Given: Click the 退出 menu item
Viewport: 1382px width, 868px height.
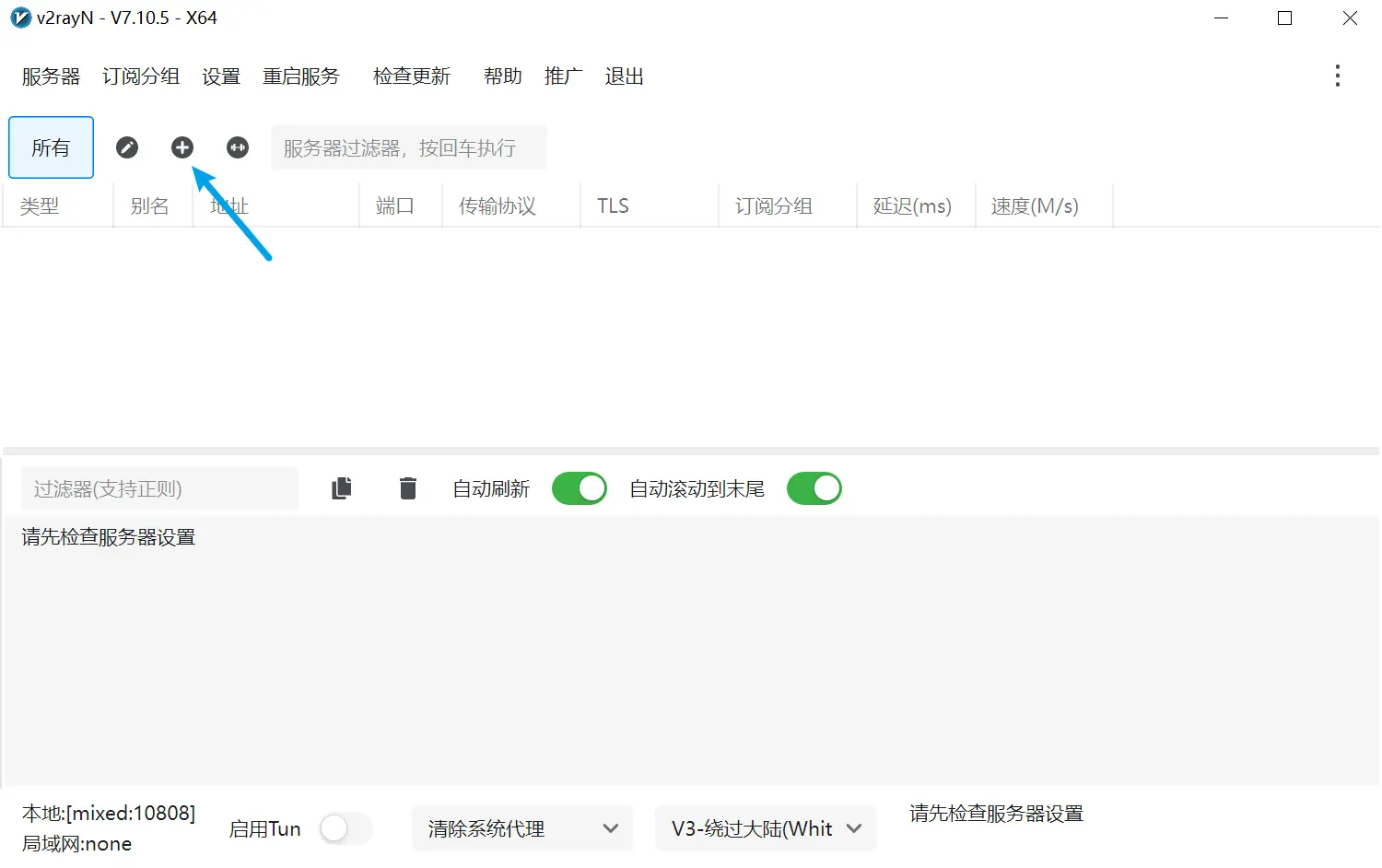Looking at the screenshot, I should [624, 76].
